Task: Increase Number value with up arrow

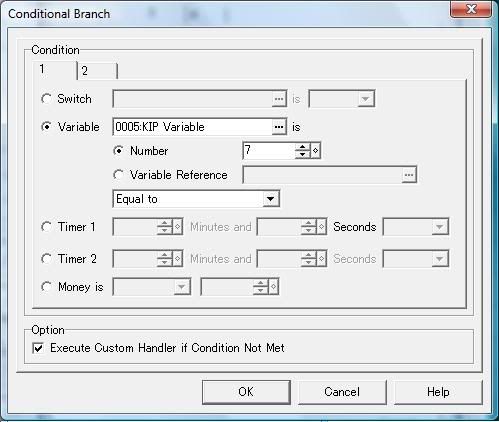Action: point(302,147)
